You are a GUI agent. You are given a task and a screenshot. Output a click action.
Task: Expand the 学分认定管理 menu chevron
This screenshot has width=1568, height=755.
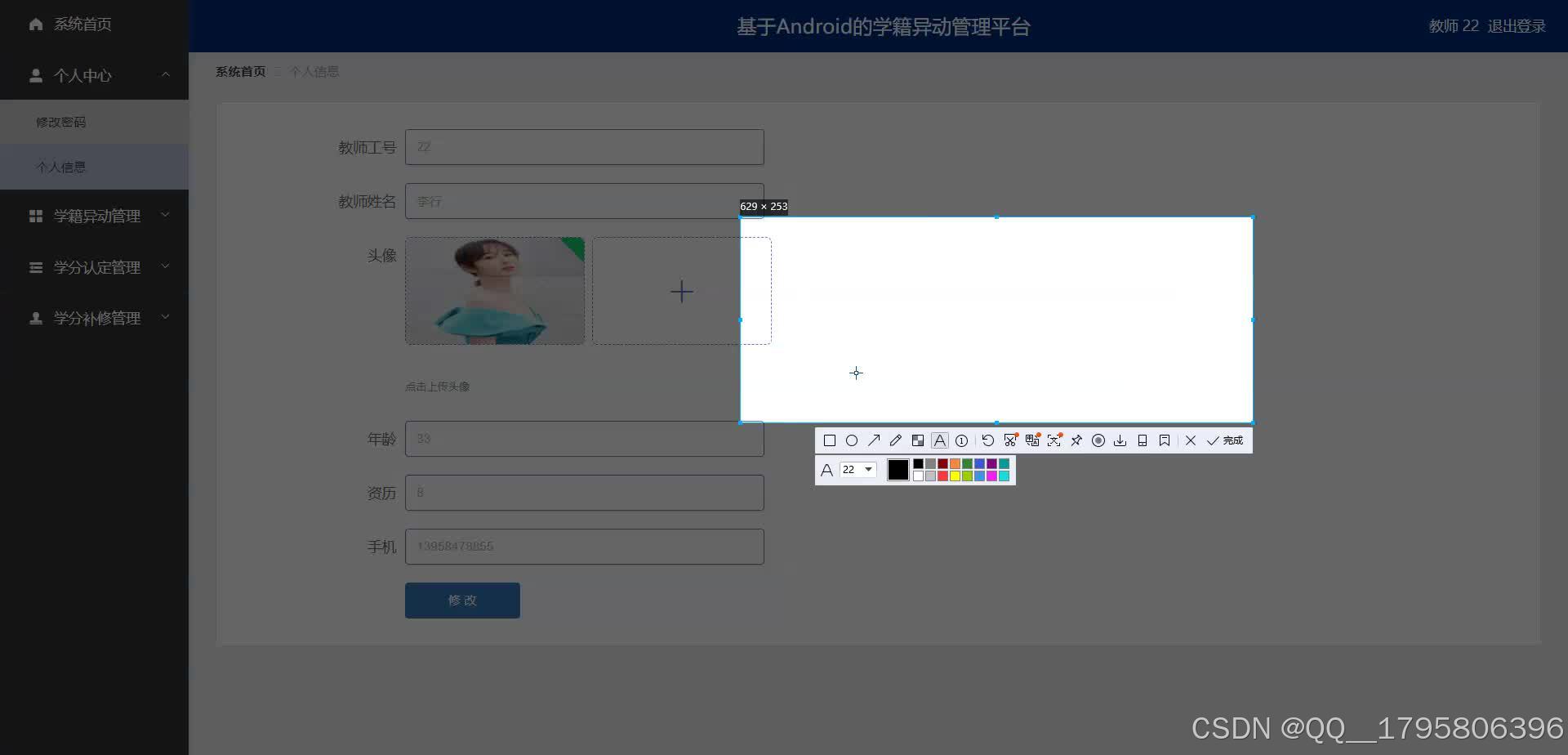[166, 266]
